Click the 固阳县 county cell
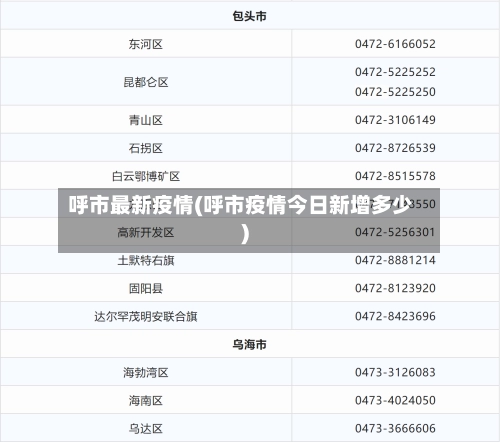This screenshot has width=500, height=442. (x=146, y=288)
